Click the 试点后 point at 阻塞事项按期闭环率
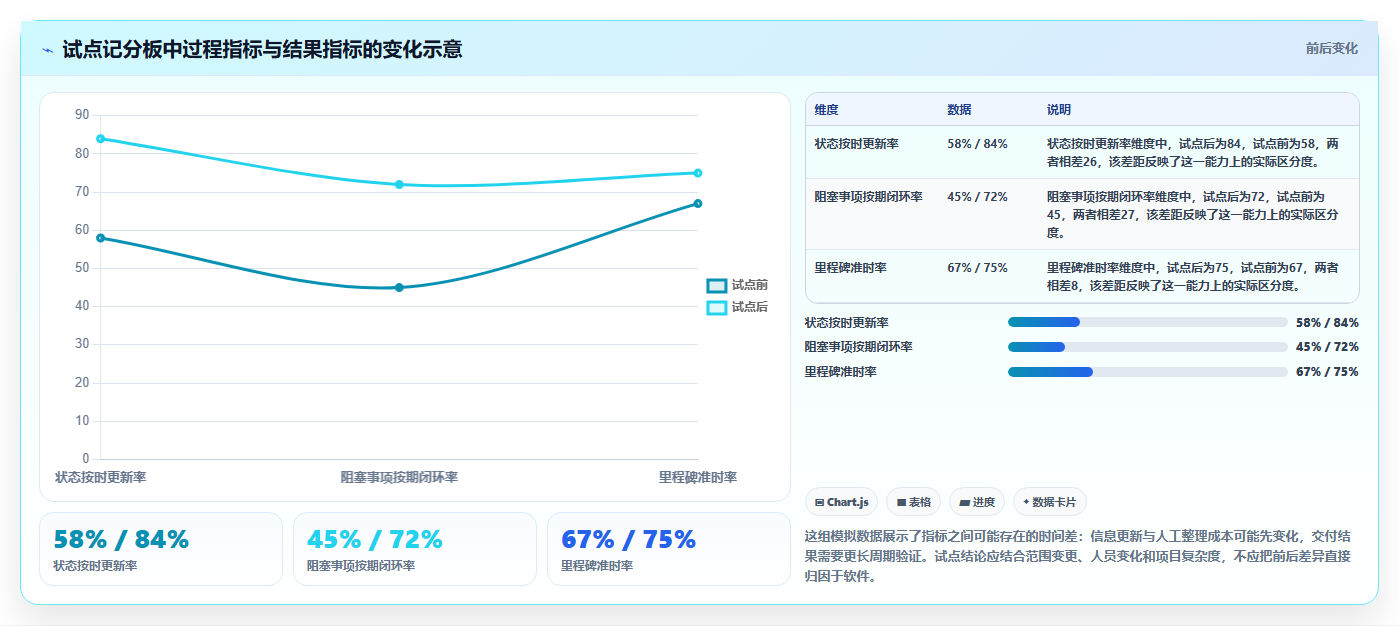This screenshot has width=1399, height=626. (399, 184)
